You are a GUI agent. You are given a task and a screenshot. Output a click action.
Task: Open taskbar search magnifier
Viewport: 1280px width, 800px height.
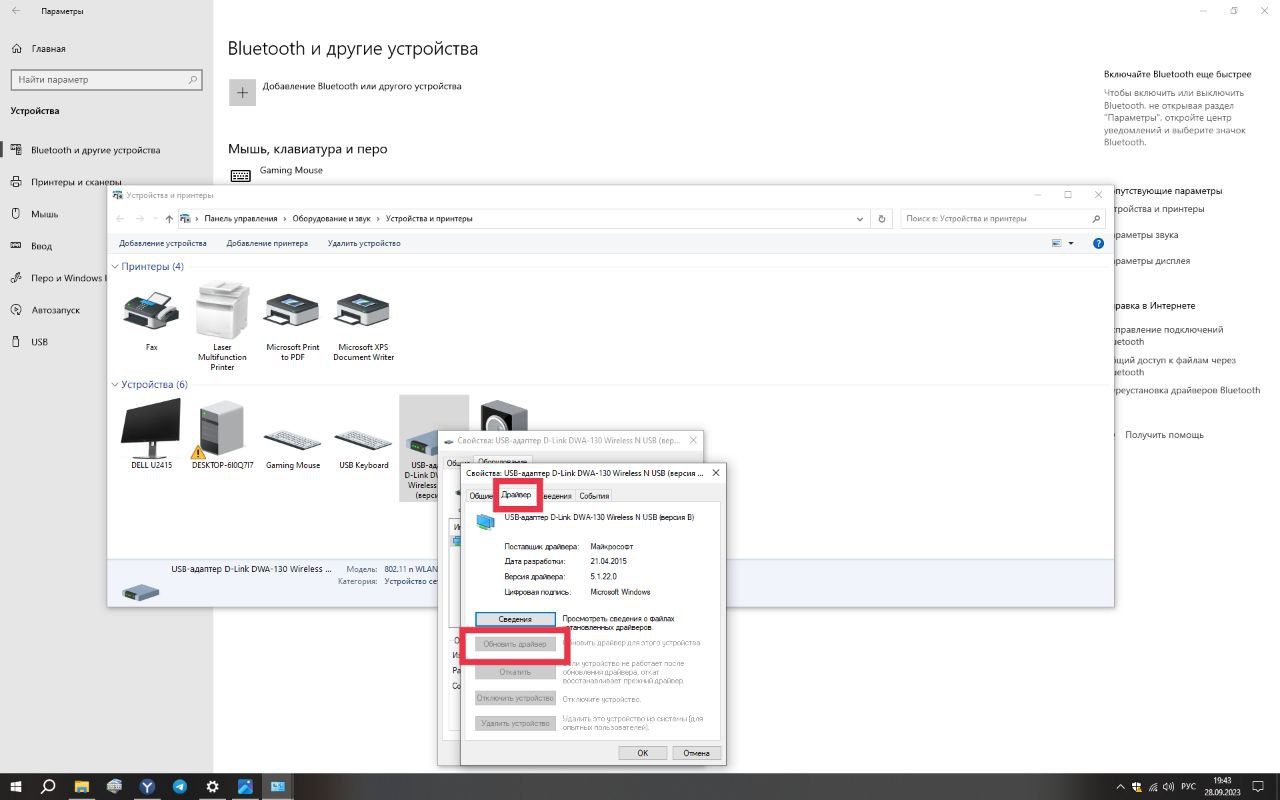(48, 787)
